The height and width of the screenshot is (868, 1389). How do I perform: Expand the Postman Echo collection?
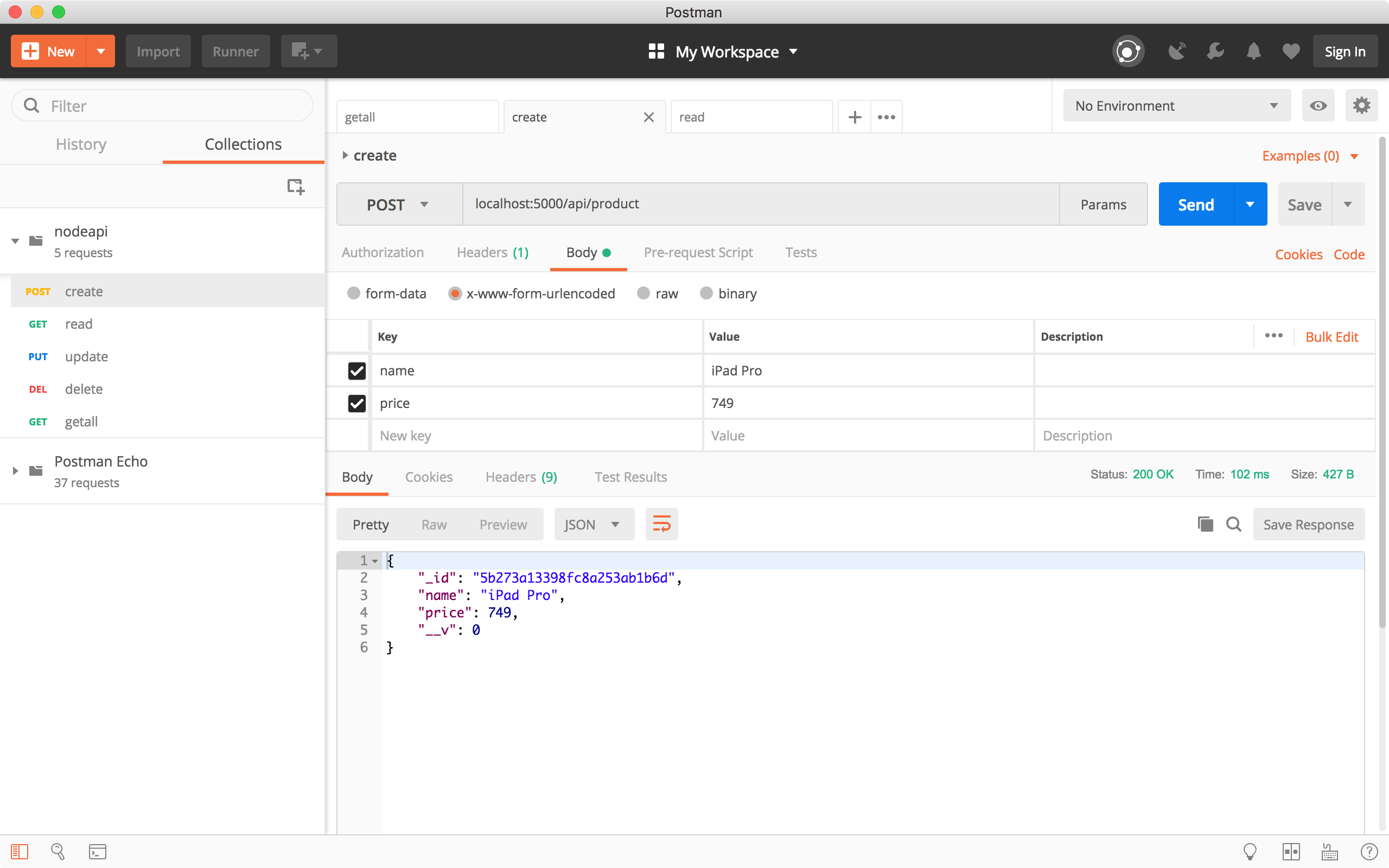tap(16, 471)
